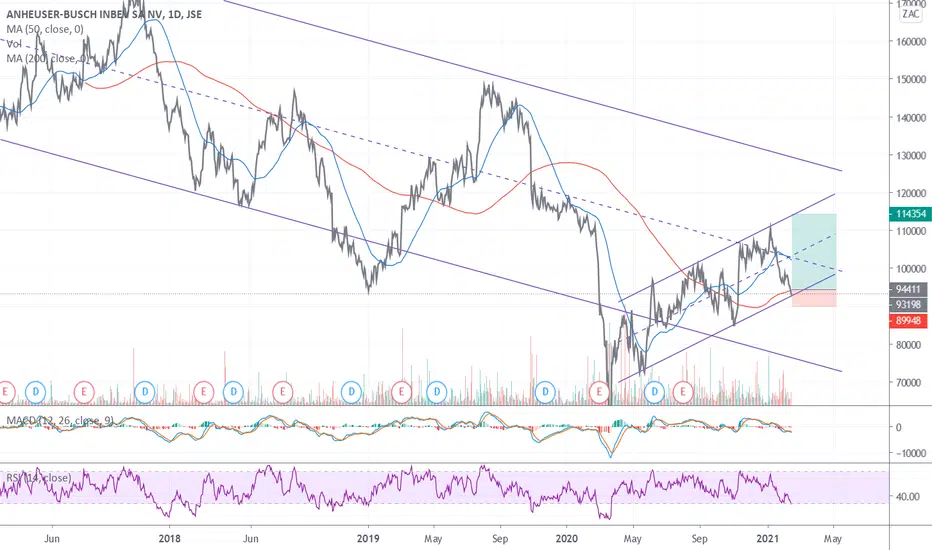Click the dividend marker just before the 2019 label
932x550 pixels.
pyautogui.click(x=352, y=392)
